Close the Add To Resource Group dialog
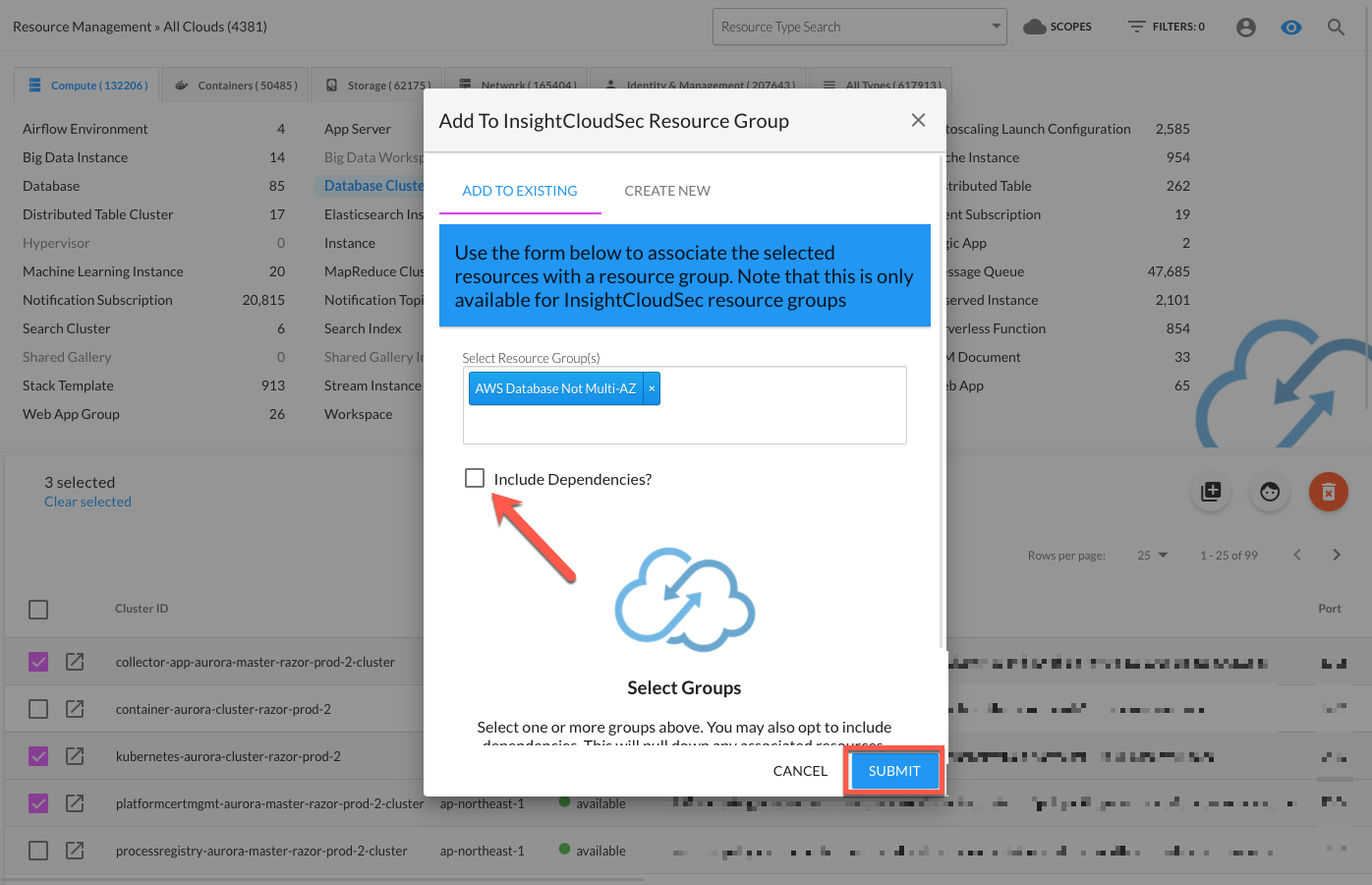 pos(918,120)
